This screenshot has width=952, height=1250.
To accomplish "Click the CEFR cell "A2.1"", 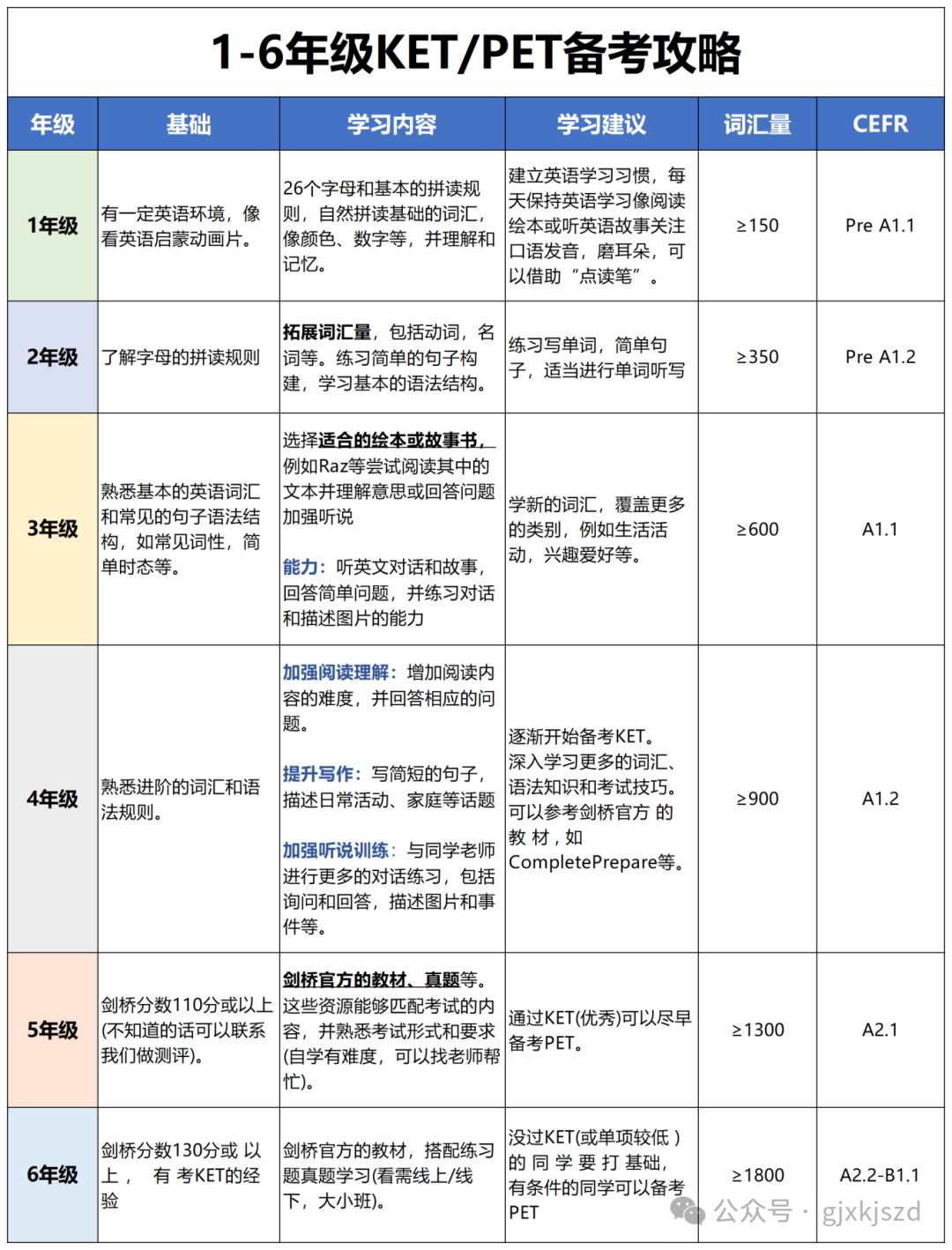I will pos(881,1030).
